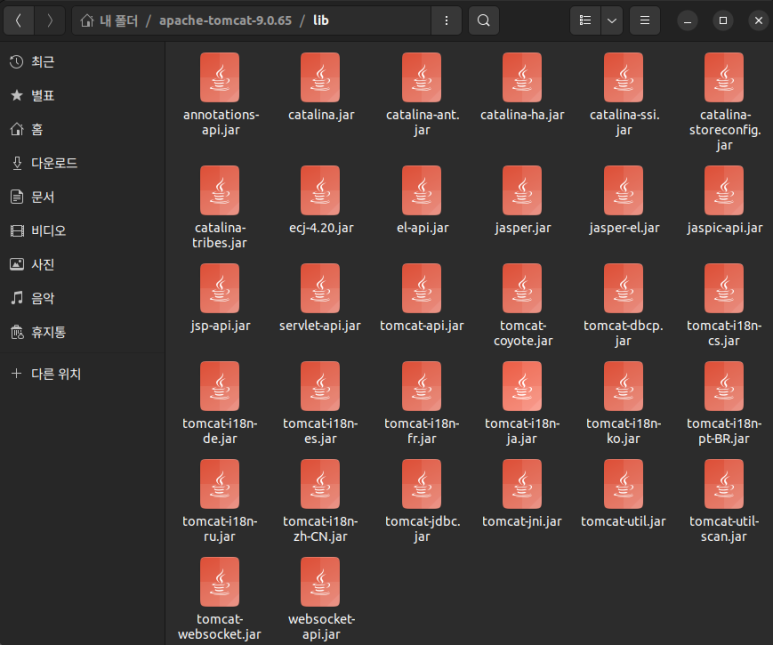Select the jasper.jar file icon
773x645 pixels.
coord(522,190)
